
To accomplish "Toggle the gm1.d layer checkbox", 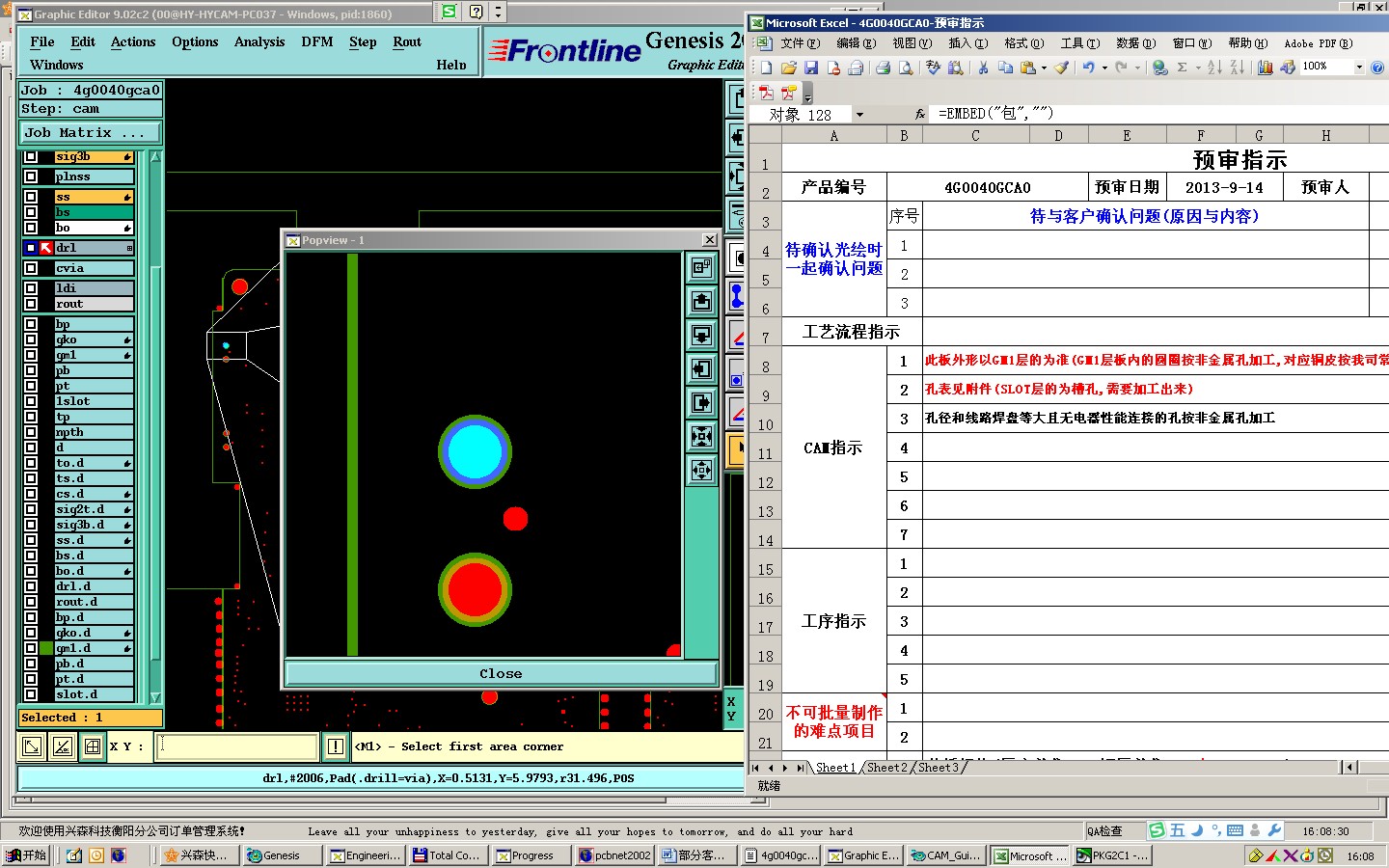I will tap(31, 648).
